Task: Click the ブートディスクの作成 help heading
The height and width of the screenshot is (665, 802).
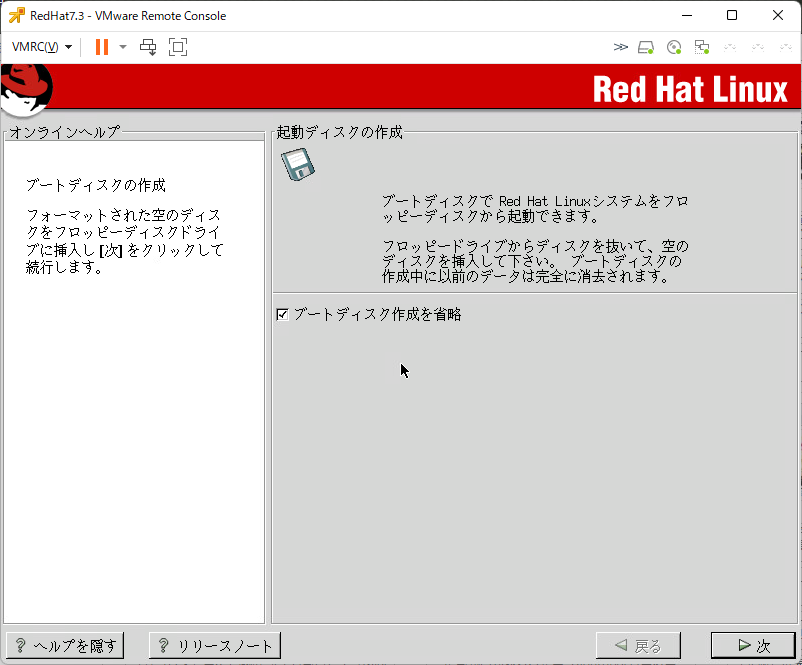Action: click(x=96, y=185)
